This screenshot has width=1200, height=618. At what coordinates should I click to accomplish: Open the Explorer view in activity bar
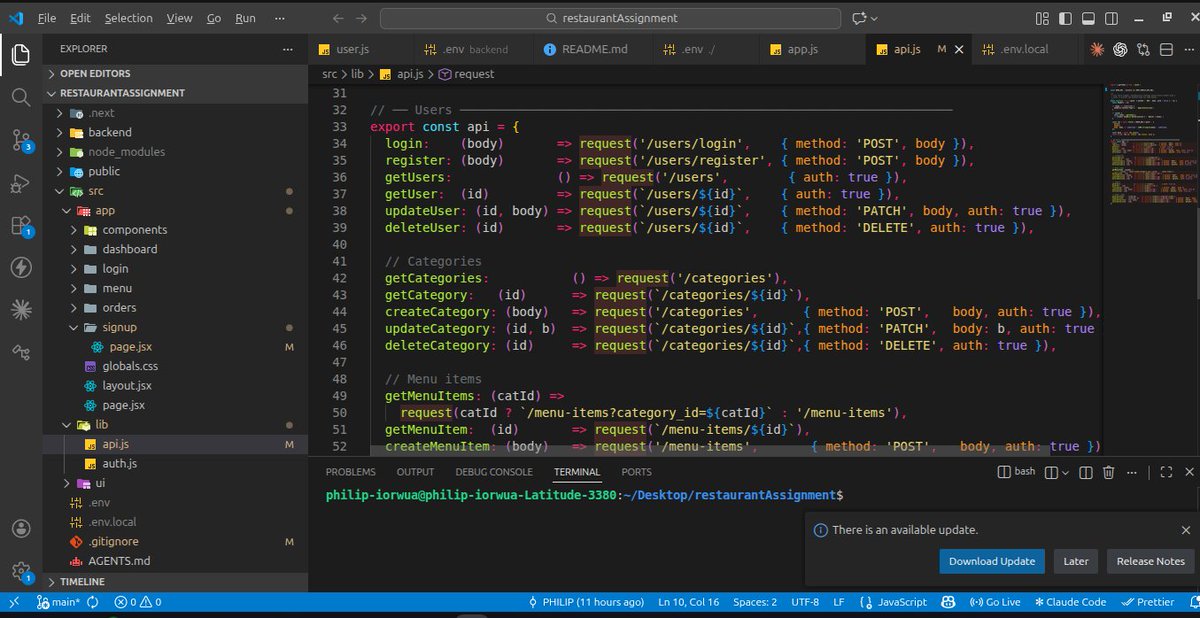(21, 55)
